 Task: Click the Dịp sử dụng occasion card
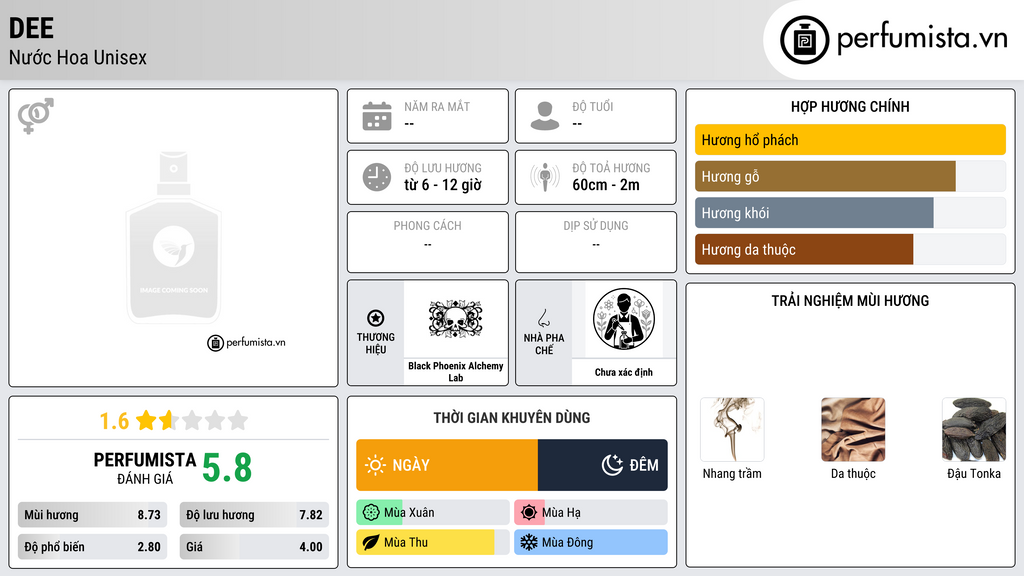596,242
